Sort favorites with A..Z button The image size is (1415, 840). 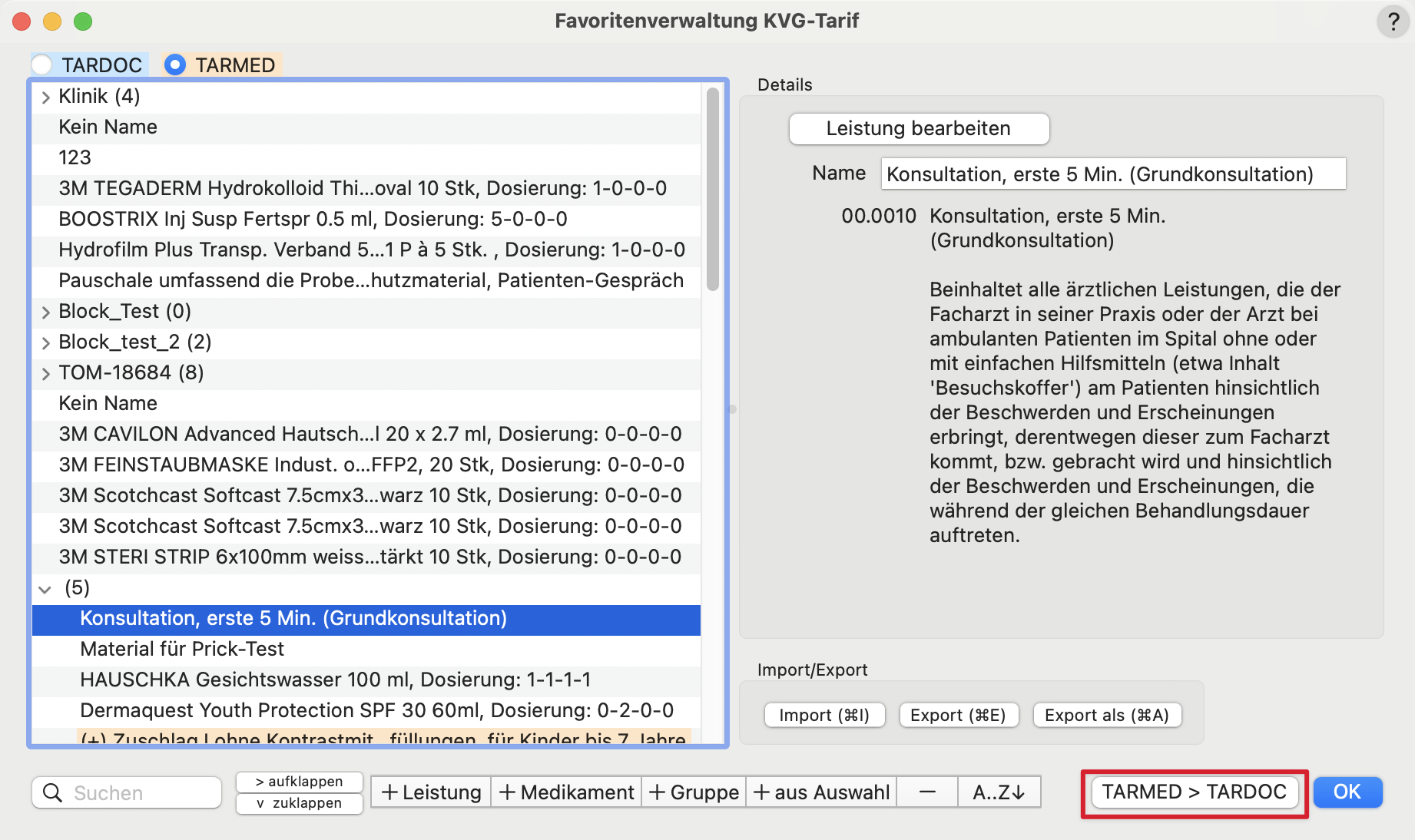[x=999, y=792]
